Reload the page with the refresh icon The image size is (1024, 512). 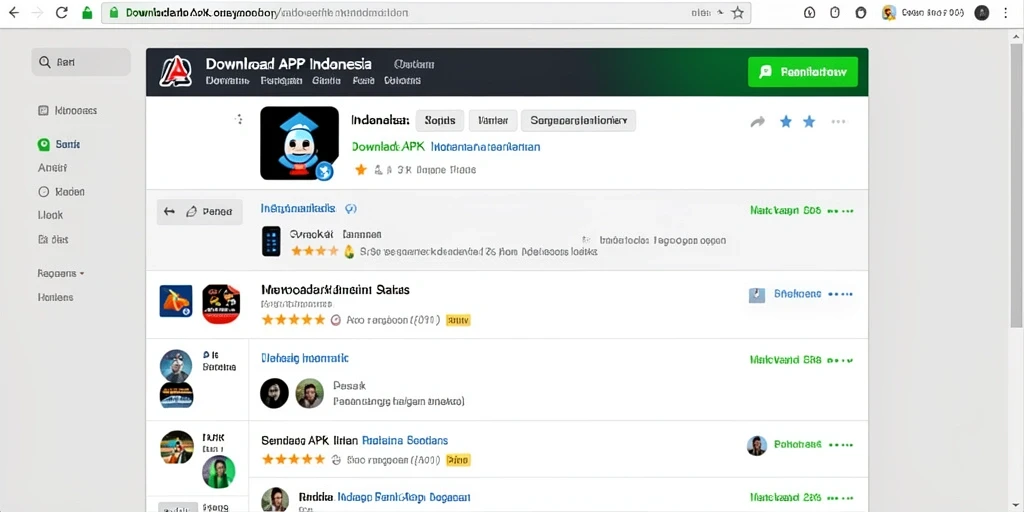[x=61, y=12]
